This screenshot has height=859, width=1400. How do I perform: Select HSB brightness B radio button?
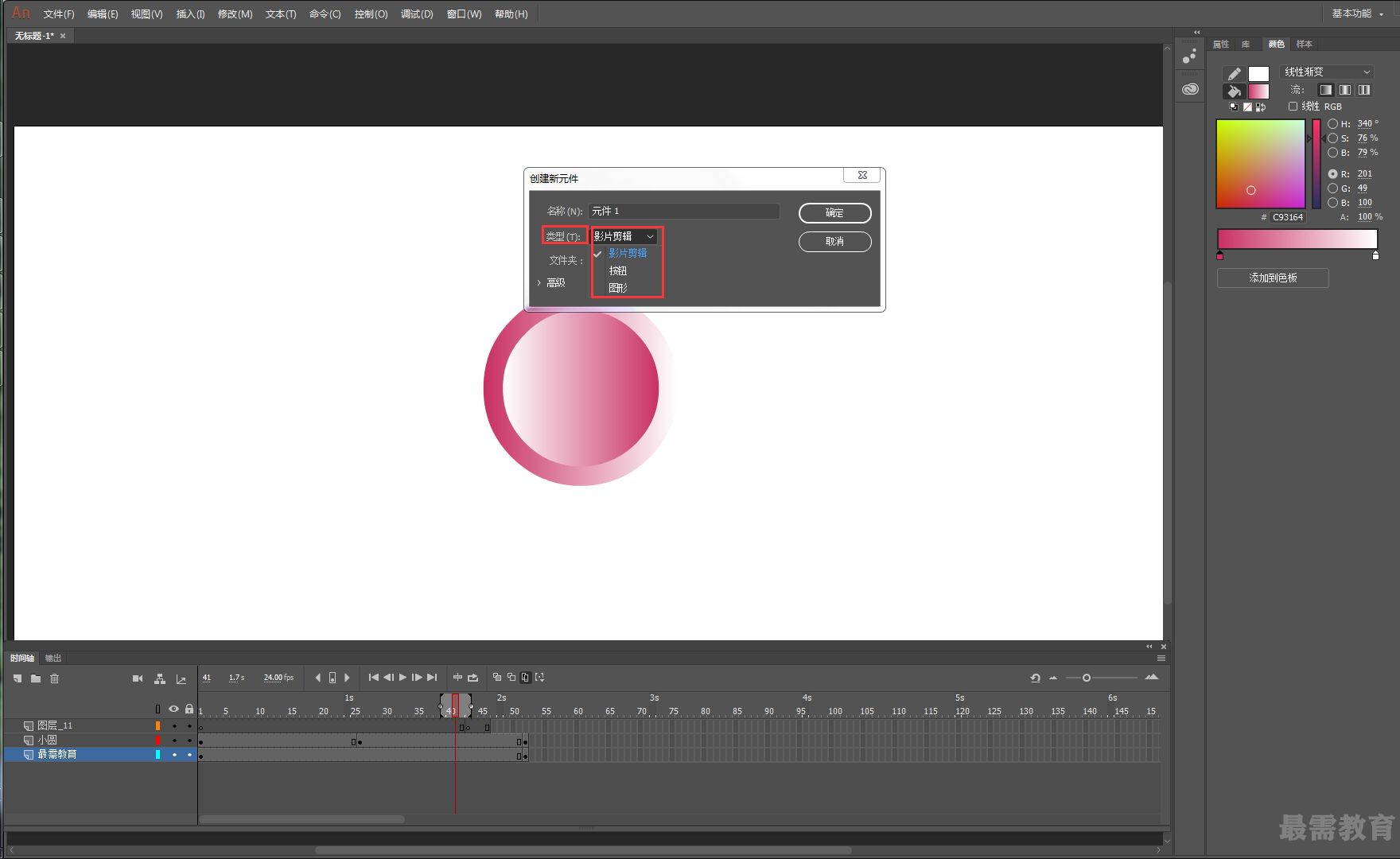pyautogui.click(x=1332, y=153)
